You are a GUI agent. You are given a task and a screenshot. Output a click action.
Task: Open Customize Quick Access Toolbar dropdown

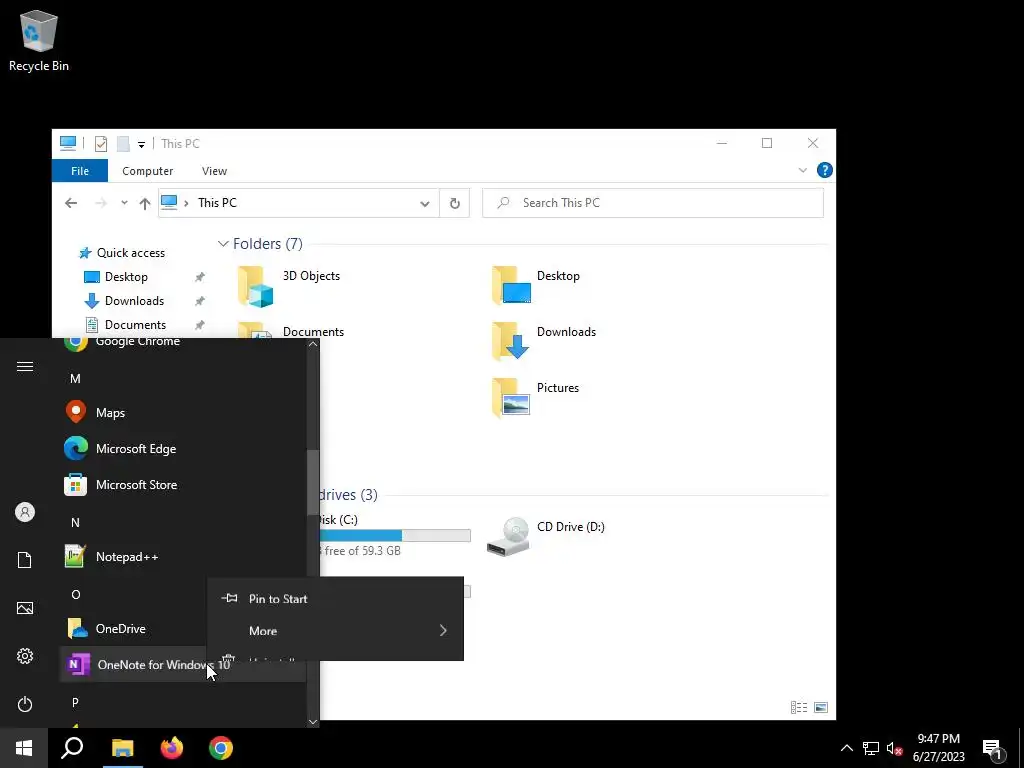[141, 144]
